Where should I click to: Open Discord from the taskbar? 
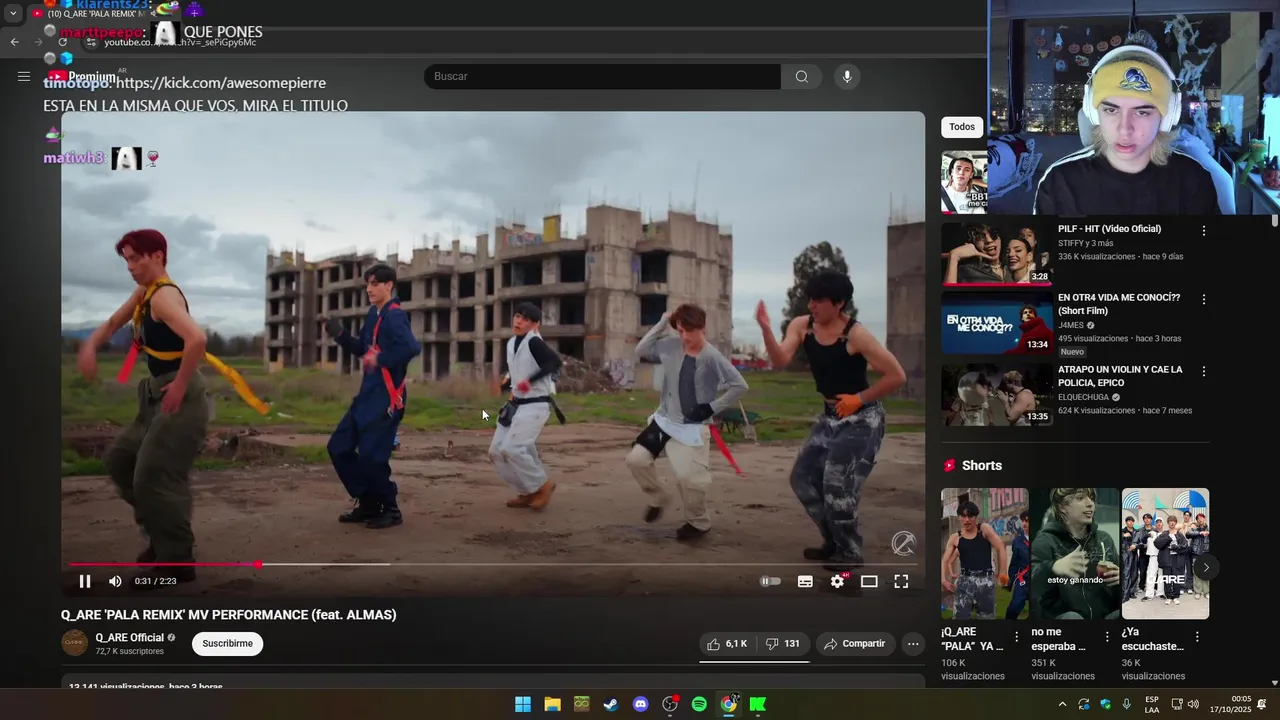click(x=641, y=704)
